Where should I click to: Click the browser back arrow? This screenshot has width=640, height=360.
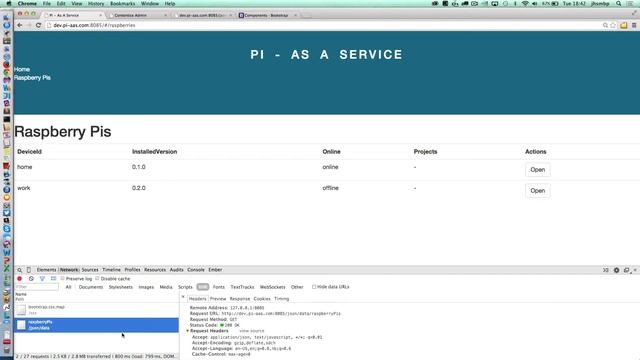coord(20,25)
